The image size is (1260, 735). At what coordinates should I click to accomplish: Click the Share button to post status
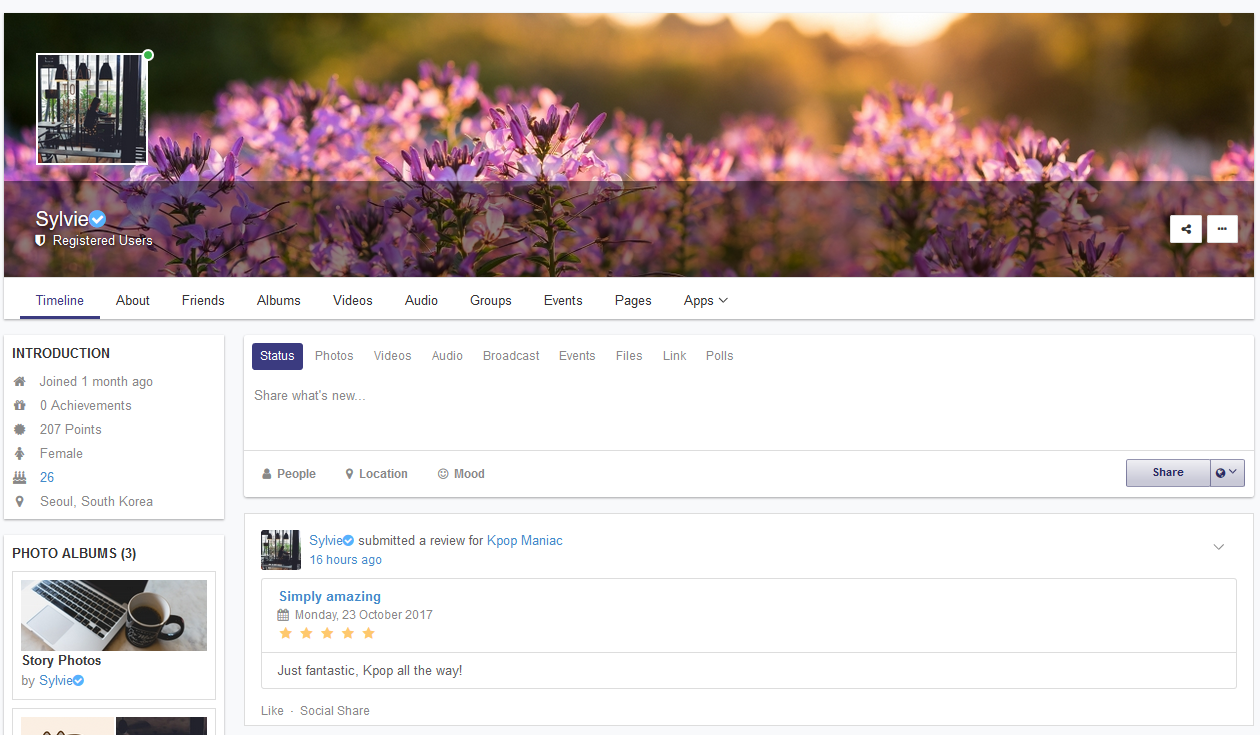1168,473
